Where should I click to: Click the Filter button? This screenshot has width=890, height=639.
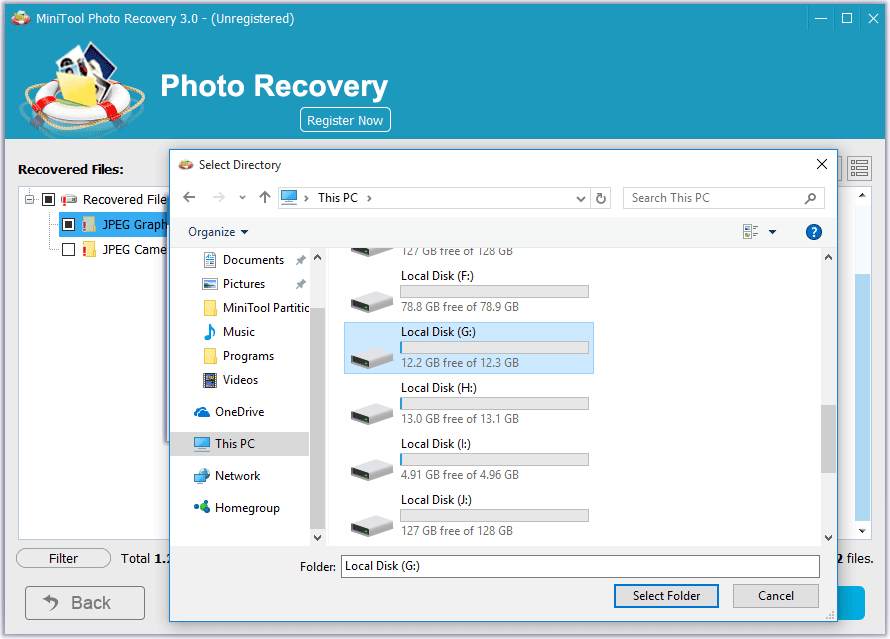click(x=64, y=558)
